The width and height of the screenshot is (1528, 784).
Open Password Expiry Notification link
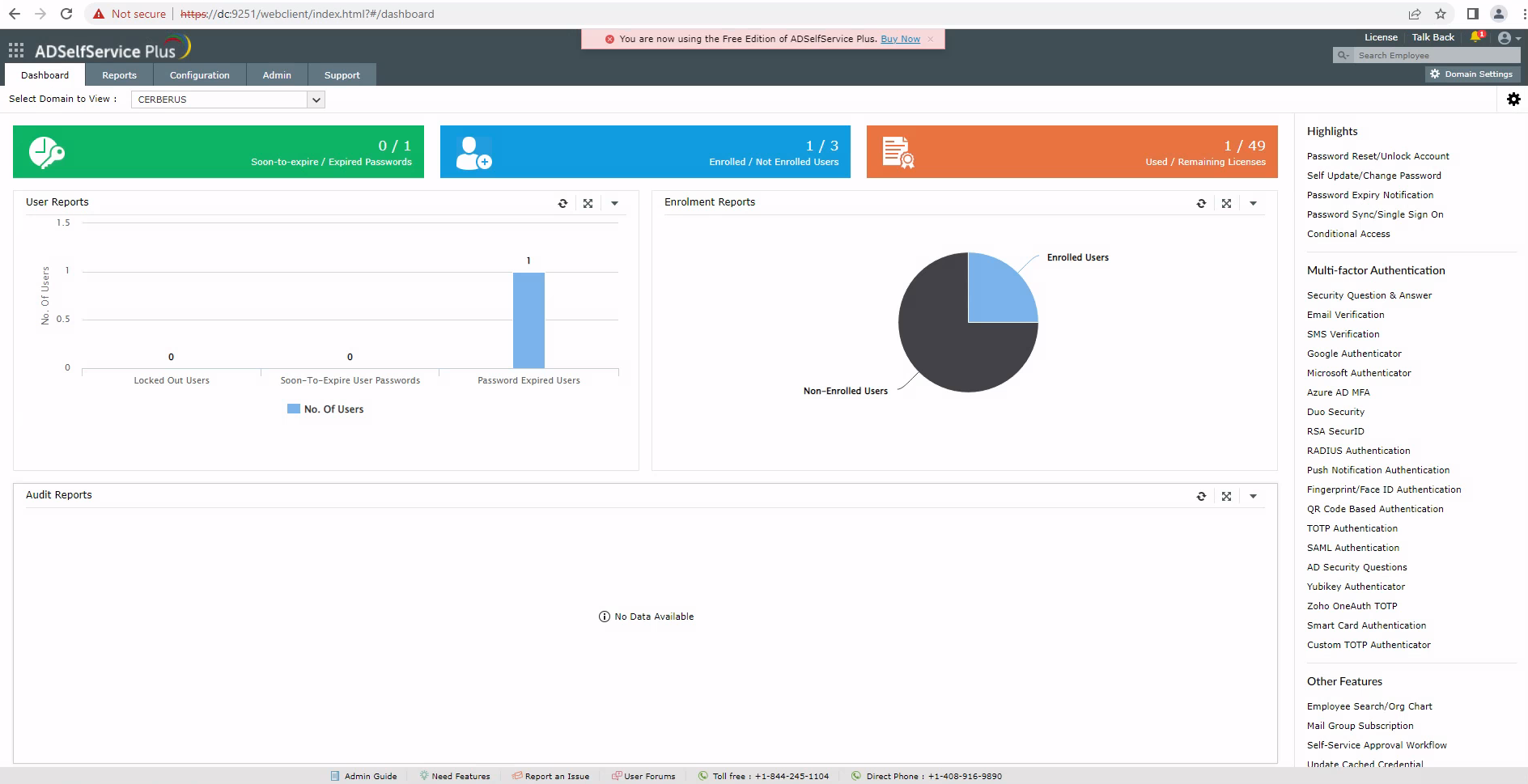[x=1369, y=195]
